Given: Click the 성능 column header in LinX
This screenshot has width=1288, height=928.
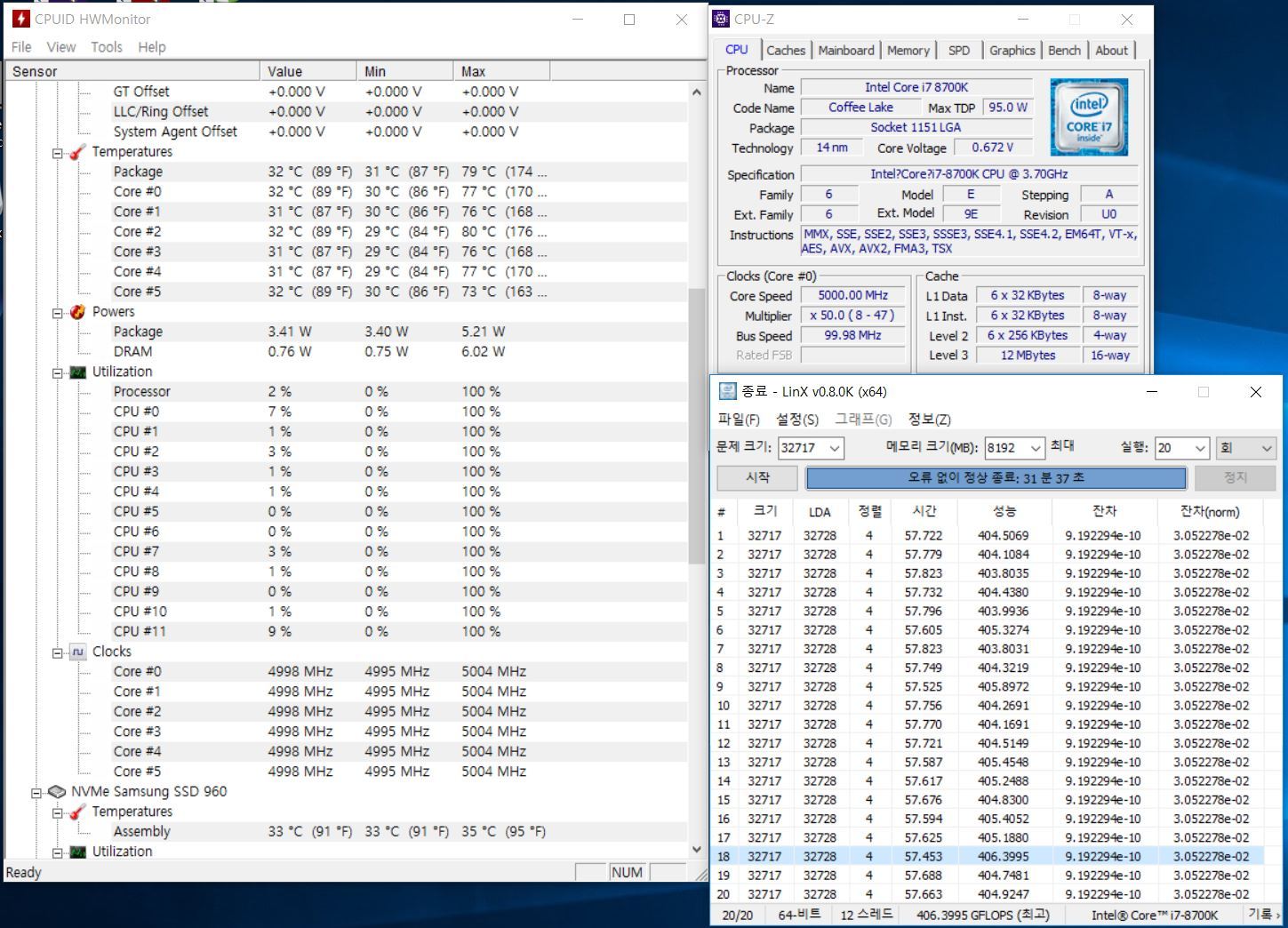Looking at the screenshot, I should 1004,511.
